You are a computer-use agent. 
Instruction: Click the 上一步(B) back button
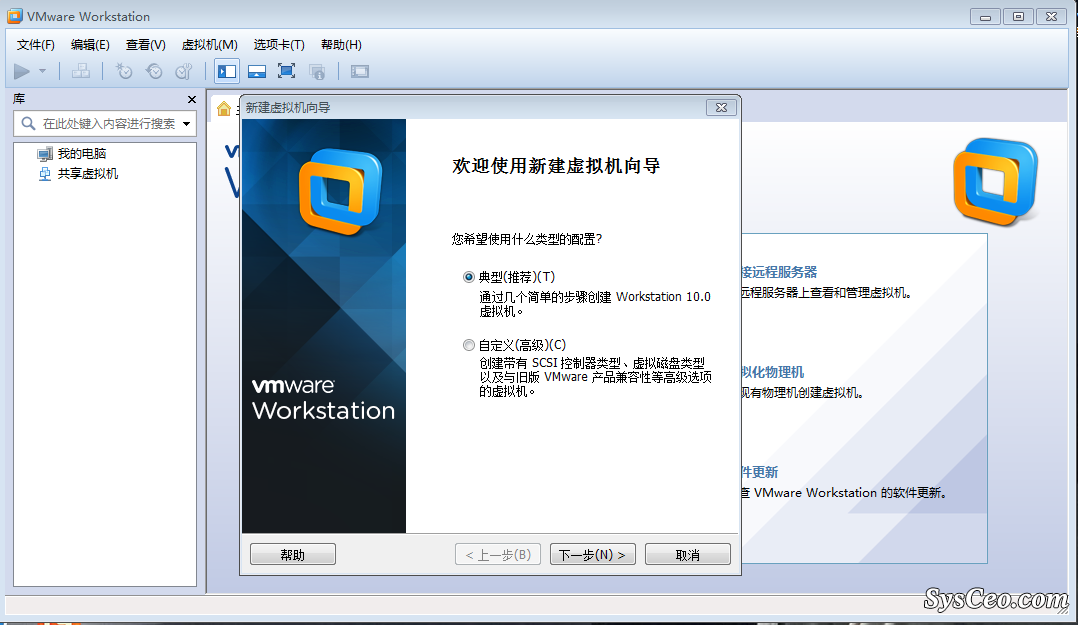(x=498, y=554)
